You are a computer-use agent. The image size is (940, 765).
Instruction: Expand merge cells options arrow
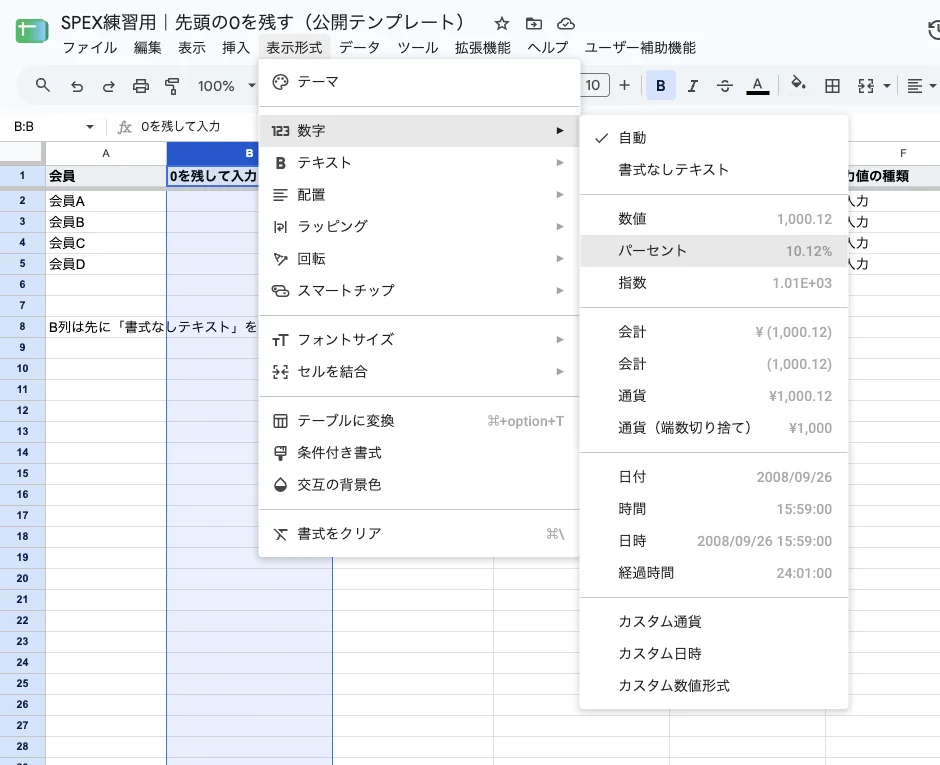click(887, 86)
